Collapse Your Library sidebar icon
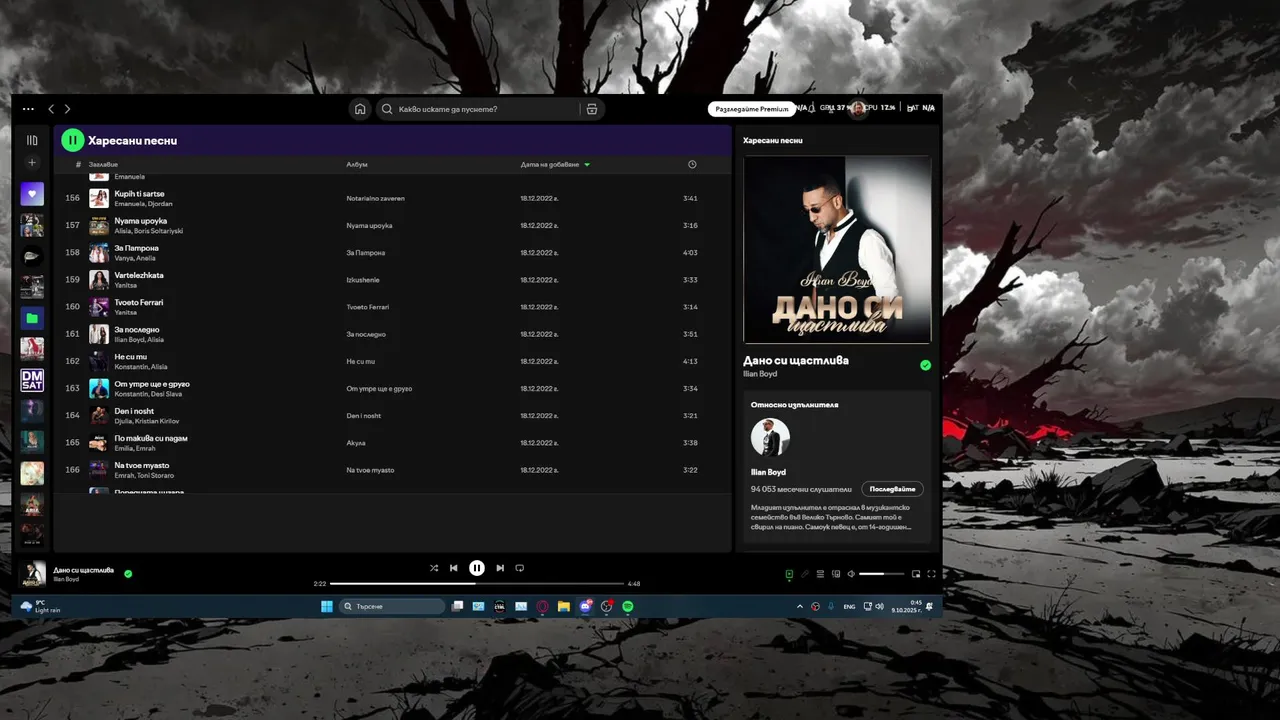 pyautogui.click(x=32, y=140)
